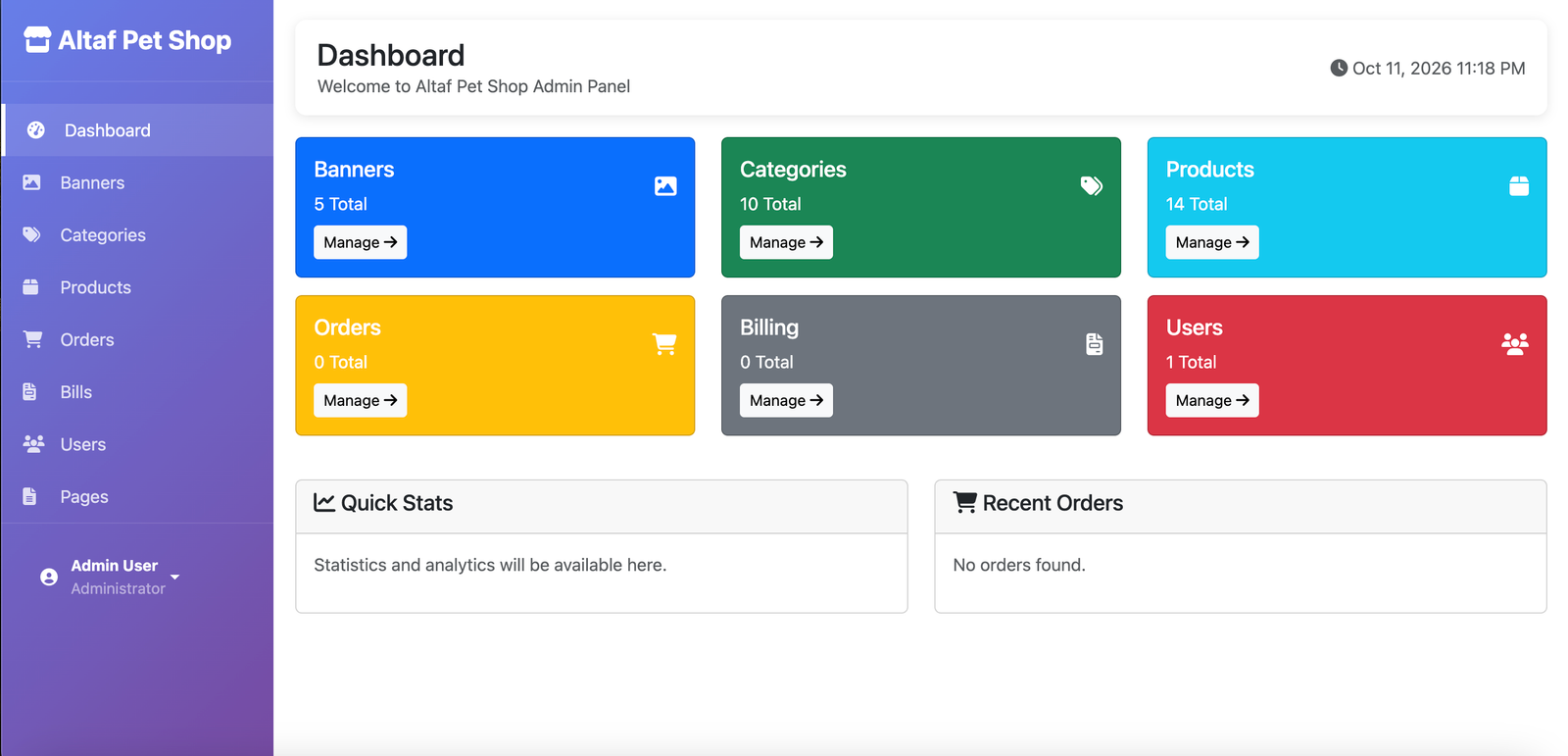Click the box icon on Products card
1568x756 pixels.
1519,186
